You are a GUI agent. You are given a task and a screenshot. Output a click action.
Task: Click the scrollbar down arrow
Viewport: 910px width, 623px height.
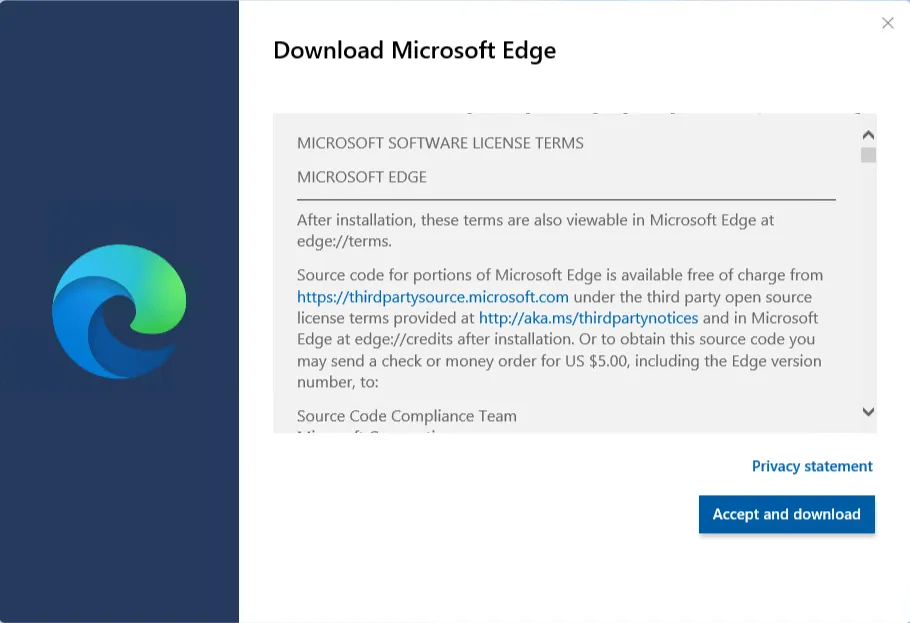coord(868,412)
